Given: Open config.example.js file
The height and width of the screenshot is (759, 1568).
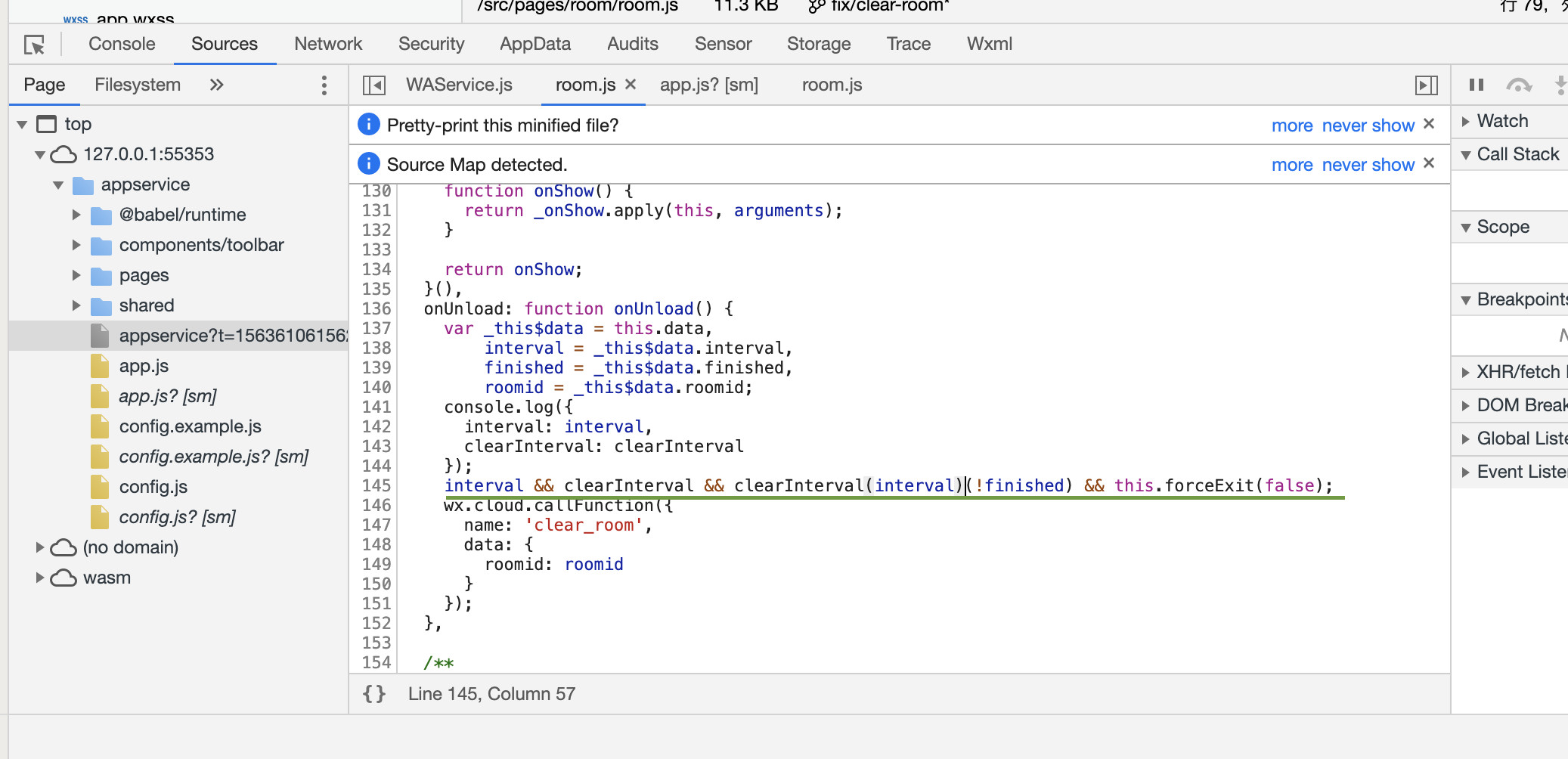Looking at the screenshot, I should pyautogui.click(x=191, y=426).
